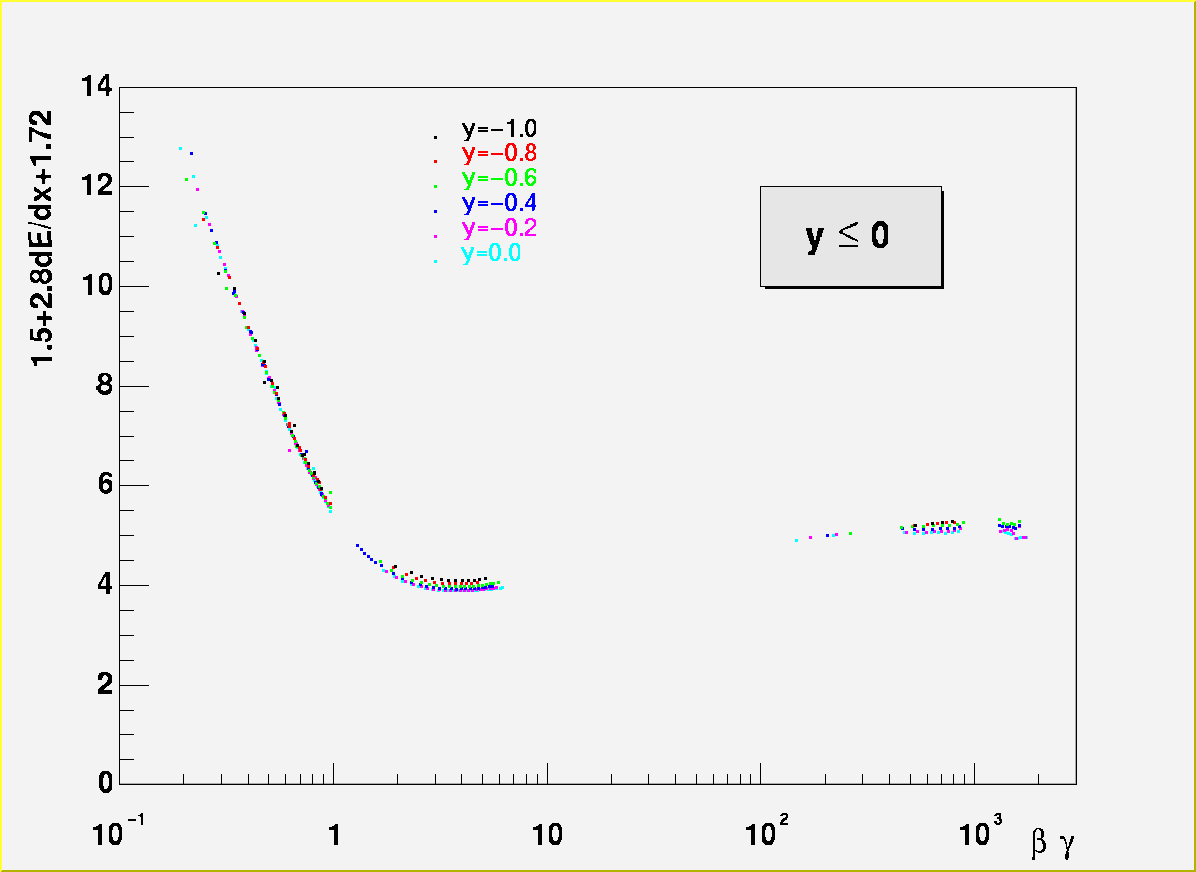Screen dimensions: 1196x872
Task: Select y-axis tick label 12
Action: (x=96, y=187)
